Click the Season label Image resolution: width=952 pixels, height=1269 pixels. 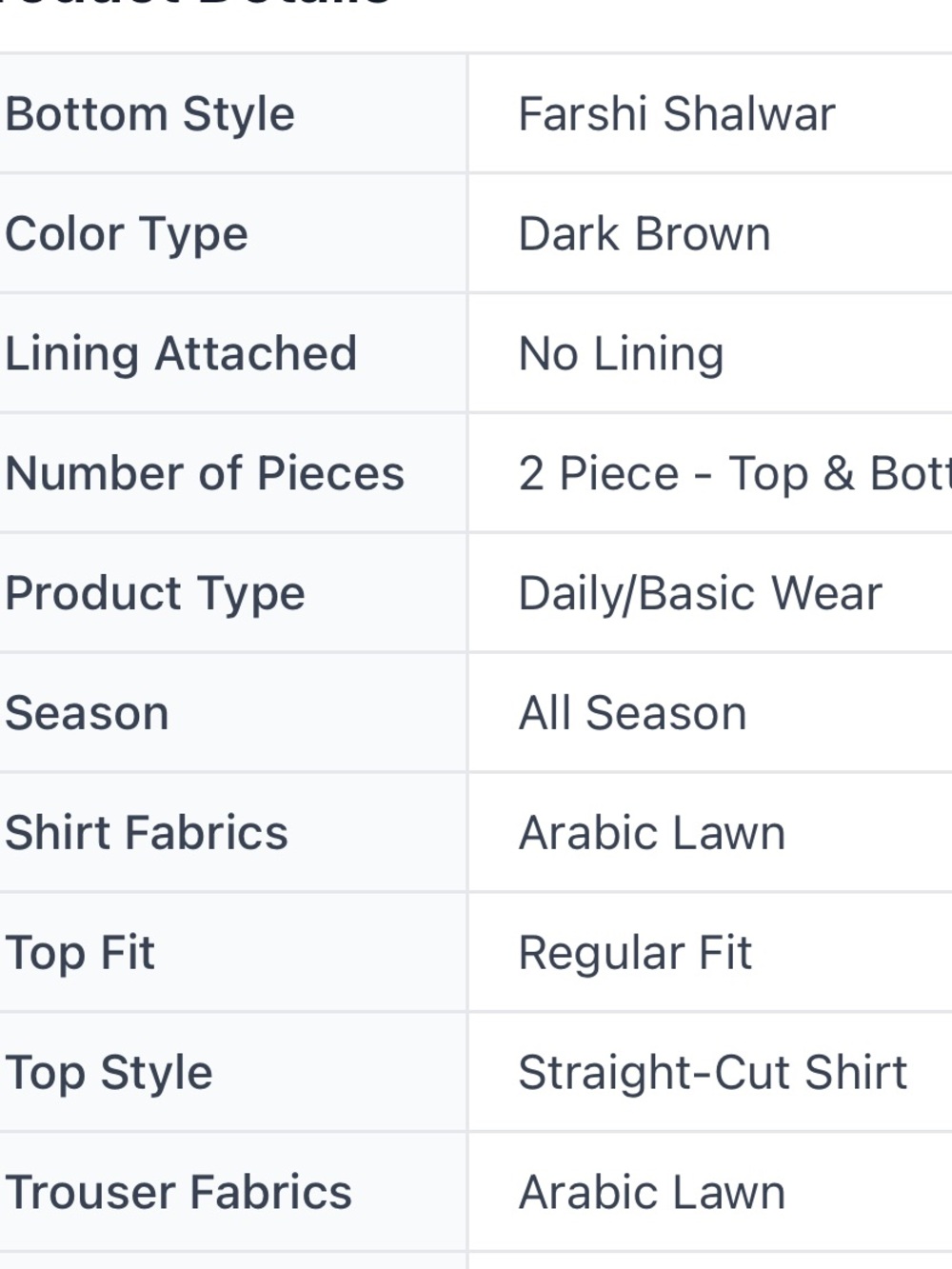click(x=87, y=713)
